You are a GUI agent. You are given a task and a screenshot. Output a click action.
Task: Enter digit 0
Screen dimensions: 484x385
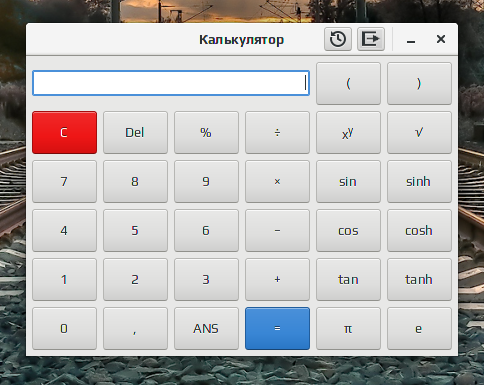coord(64,328)
